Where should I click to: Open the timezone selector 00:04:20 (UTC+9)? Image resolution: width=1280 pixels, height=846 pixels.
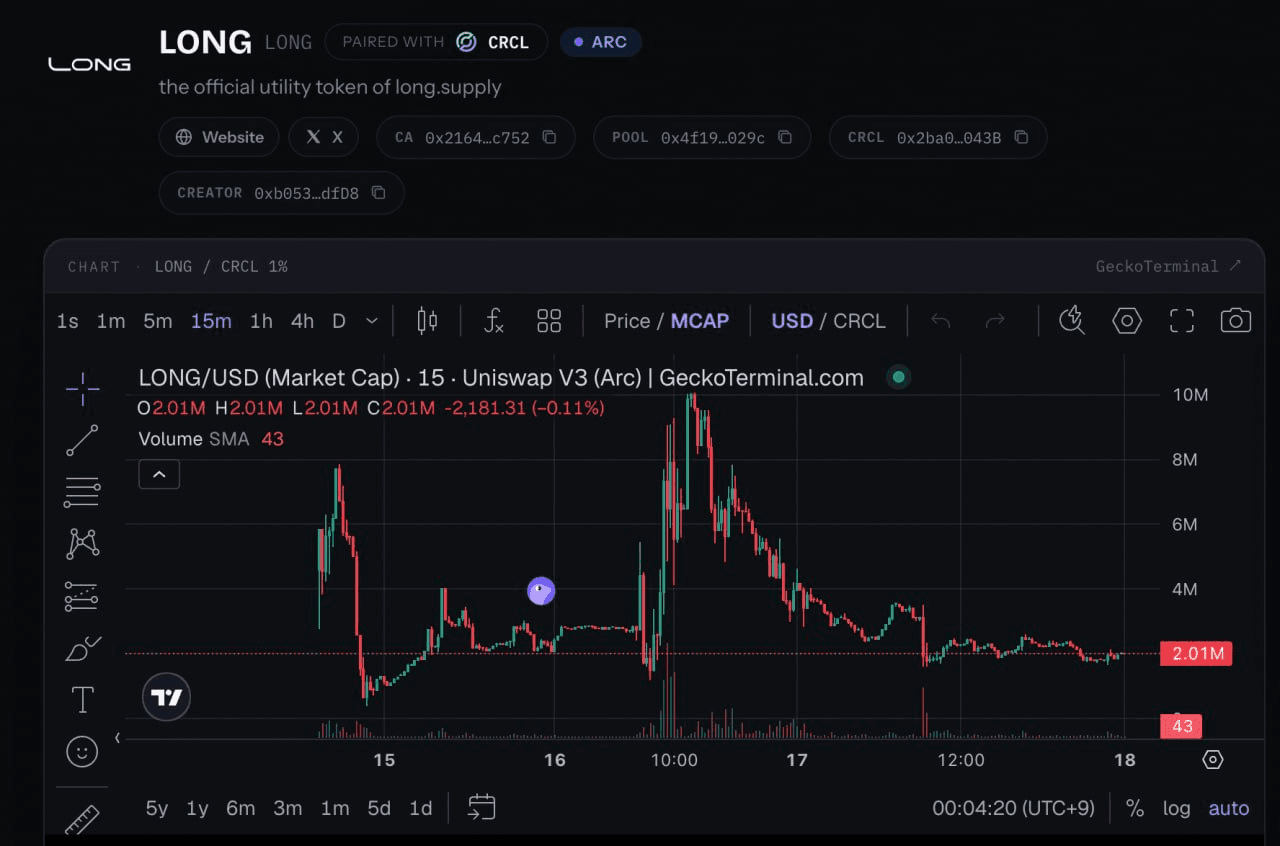(x=1013, y=808)
